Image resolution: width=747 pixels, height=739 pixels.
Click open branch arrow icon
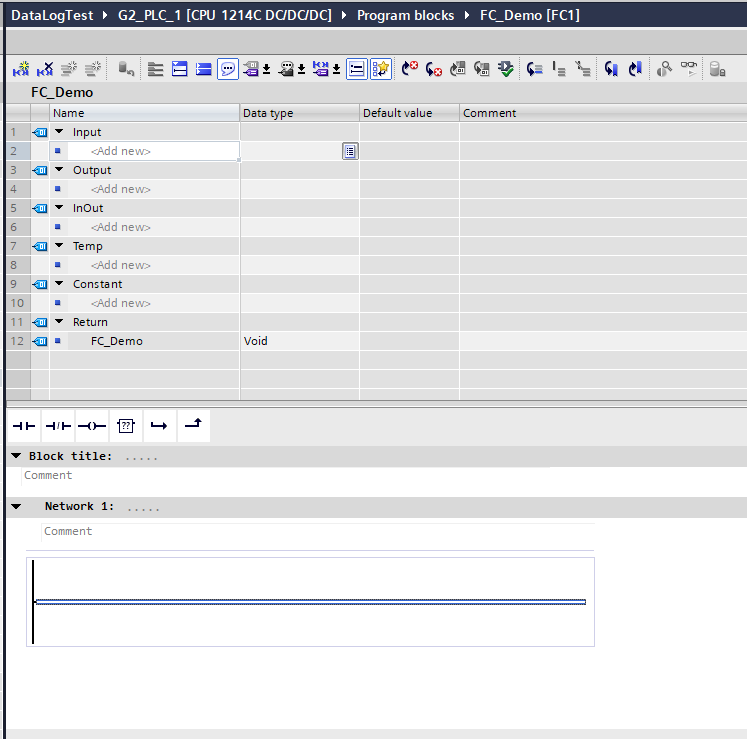[160, 426]
